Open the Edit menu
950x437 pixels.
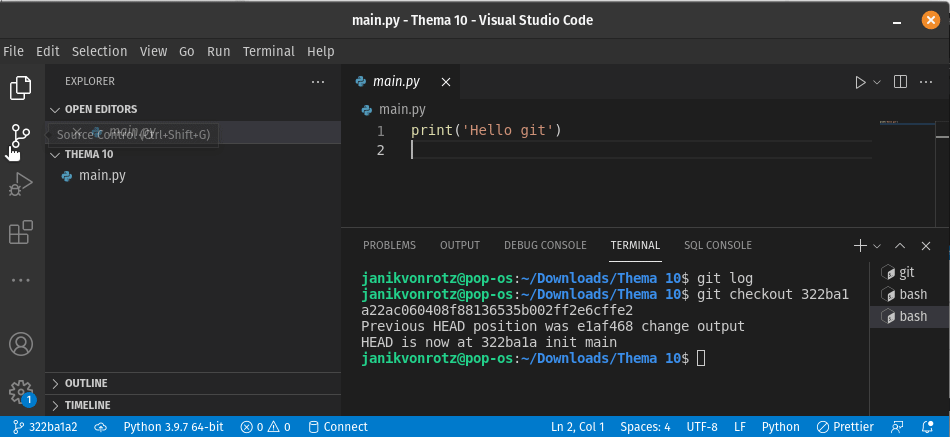click(48, 52)
